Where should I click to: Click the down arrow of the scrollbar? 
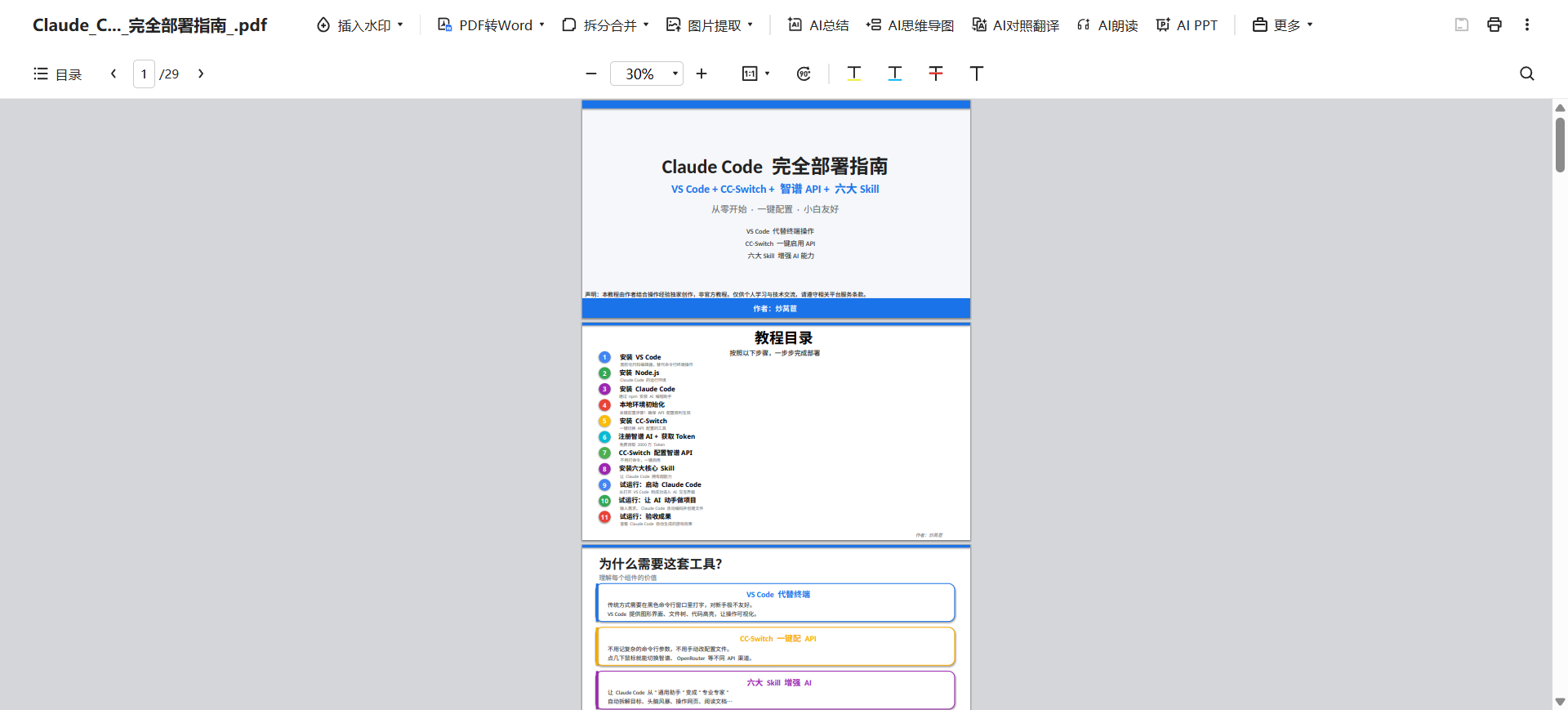tap(1560, 702)
